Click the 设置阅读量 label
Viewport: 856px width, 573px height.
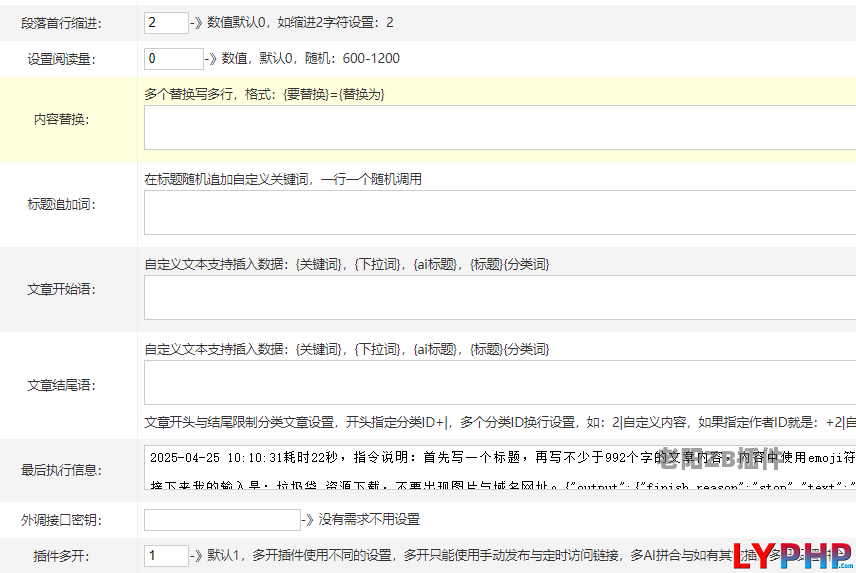click(x=61, y=59)
